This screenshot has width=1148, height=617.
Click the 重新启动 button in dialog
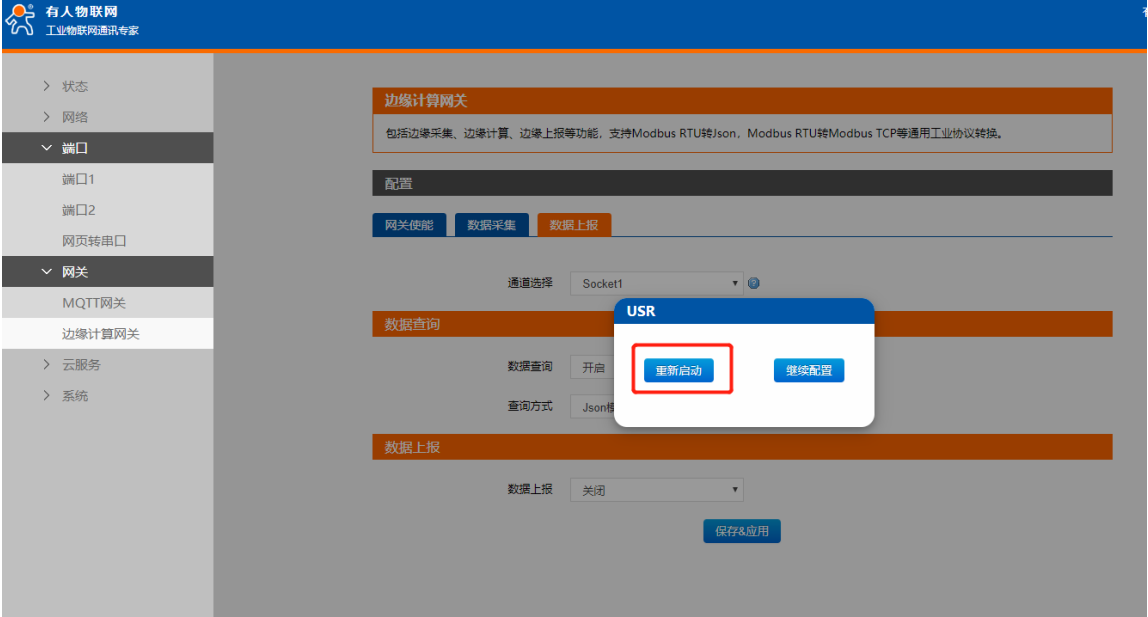click(678, 370)
